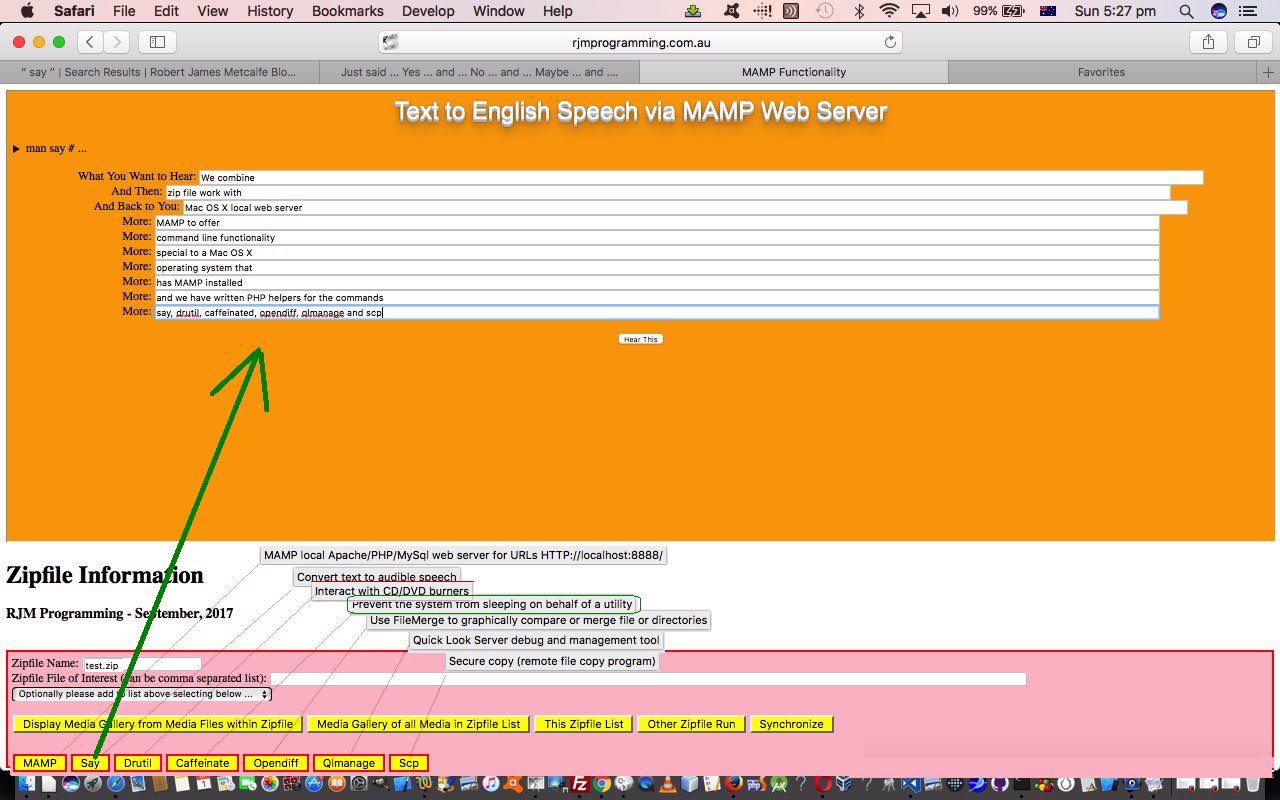Viewport: 1280px width, 800px height.
Task: Click the 'Zipfile File of Interest' input field
Action: (648, 679)
